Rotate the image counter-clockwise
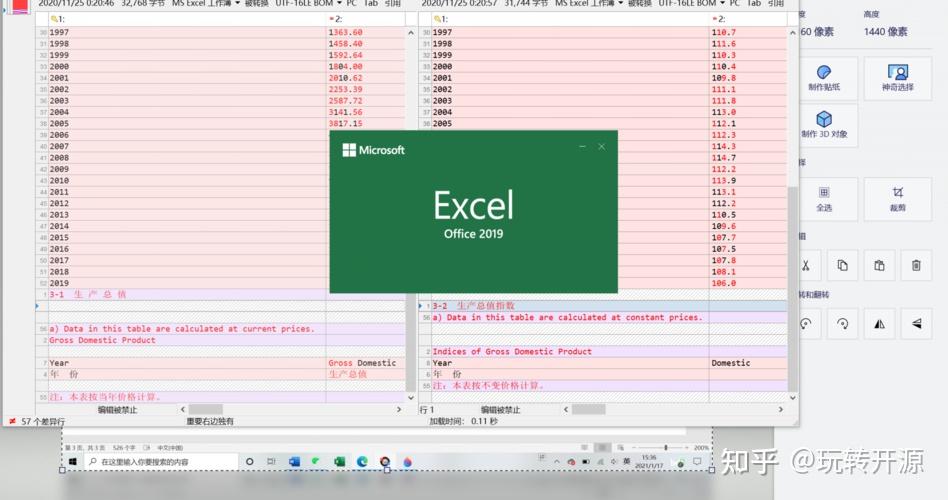The height and width of the screenshot is (500, 948). (806, 324)
